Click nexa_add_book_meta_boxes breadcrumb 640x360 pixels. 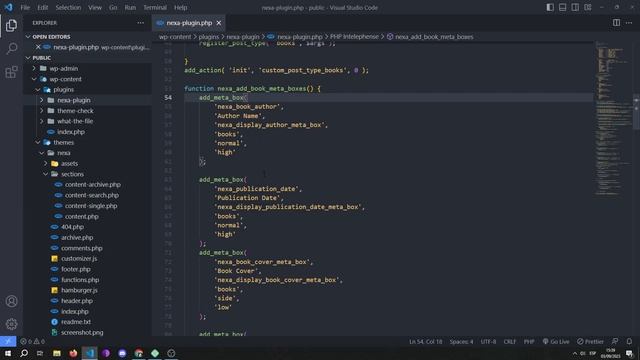tap(434, 37)
